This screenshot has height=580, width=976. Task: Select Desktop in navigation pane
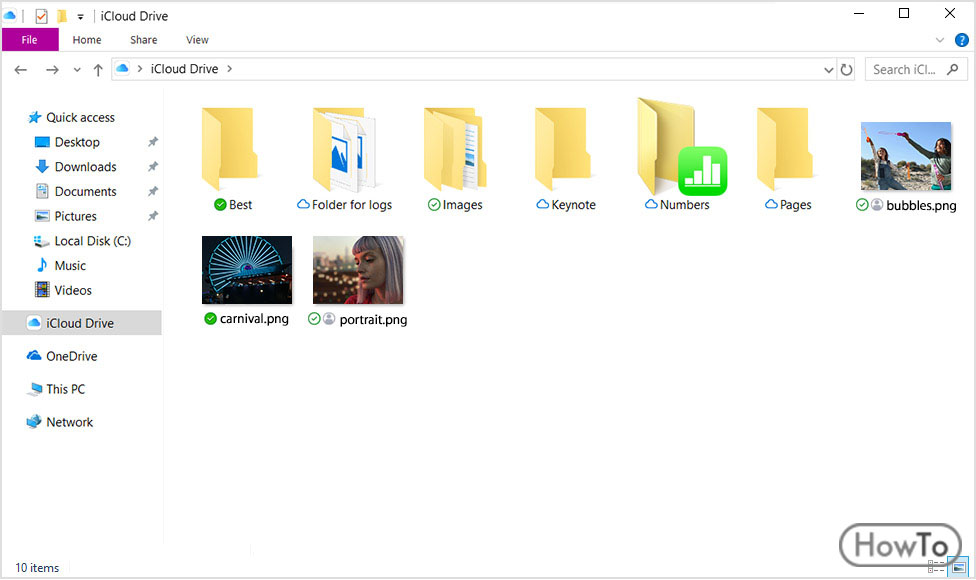[x=77, y=143]
